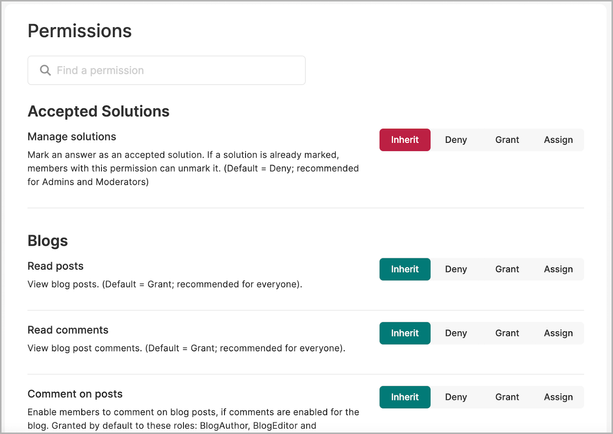613x434 pixels.
Task: Choose Assign for Read posts
Action: (558, 269)
